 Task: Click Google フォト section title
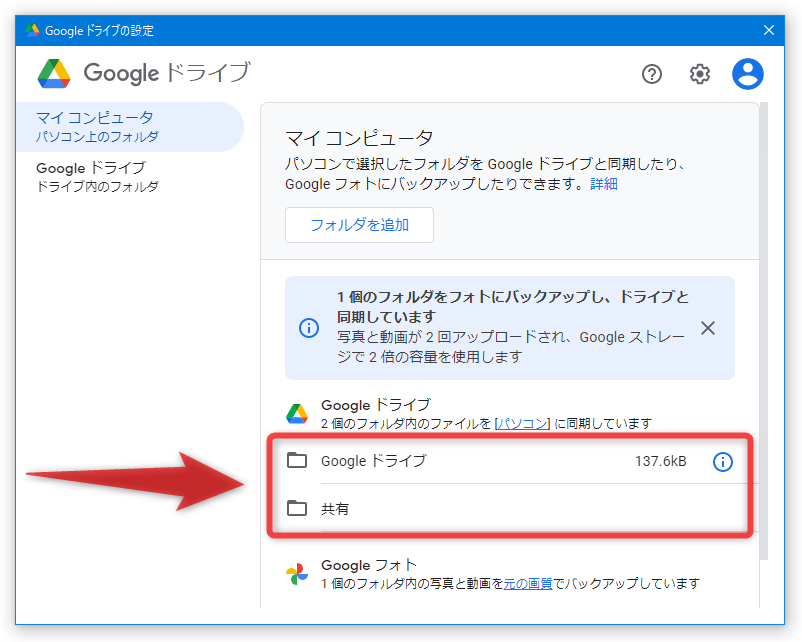tap(369, 565)
